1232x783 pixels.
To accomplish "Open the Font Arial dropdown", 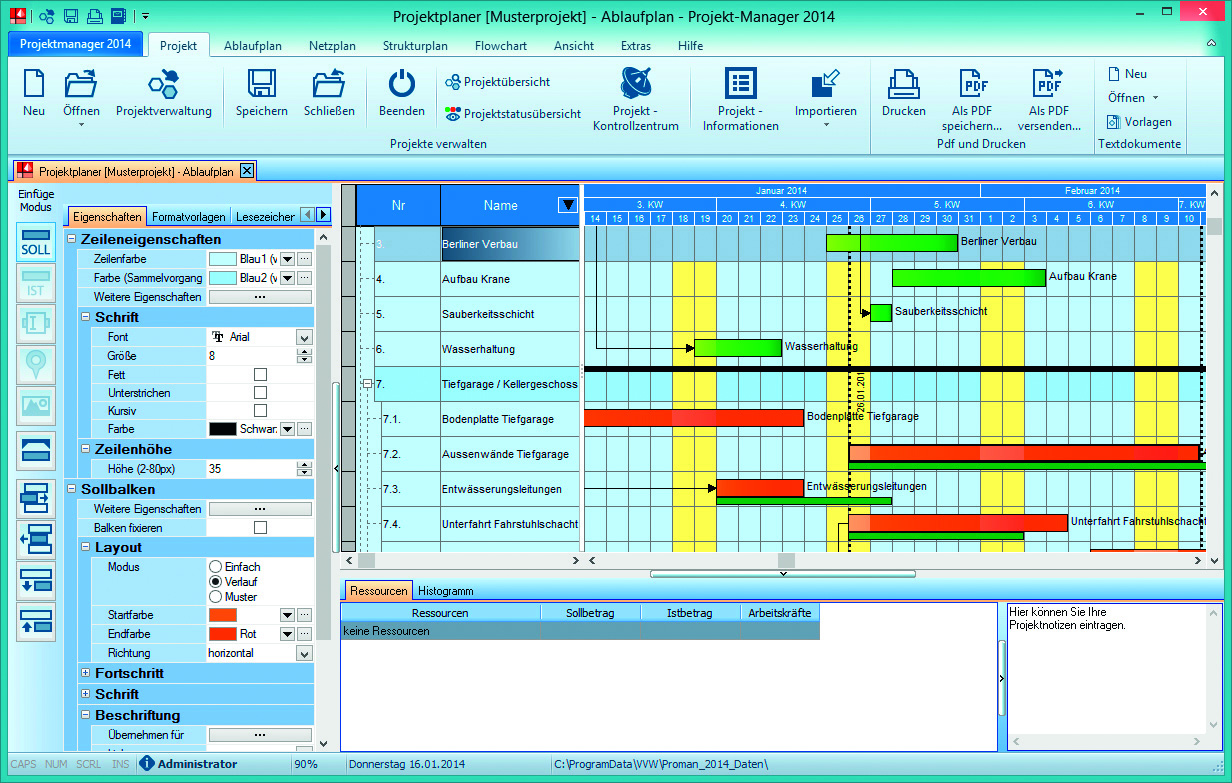I will pos(304,338).
